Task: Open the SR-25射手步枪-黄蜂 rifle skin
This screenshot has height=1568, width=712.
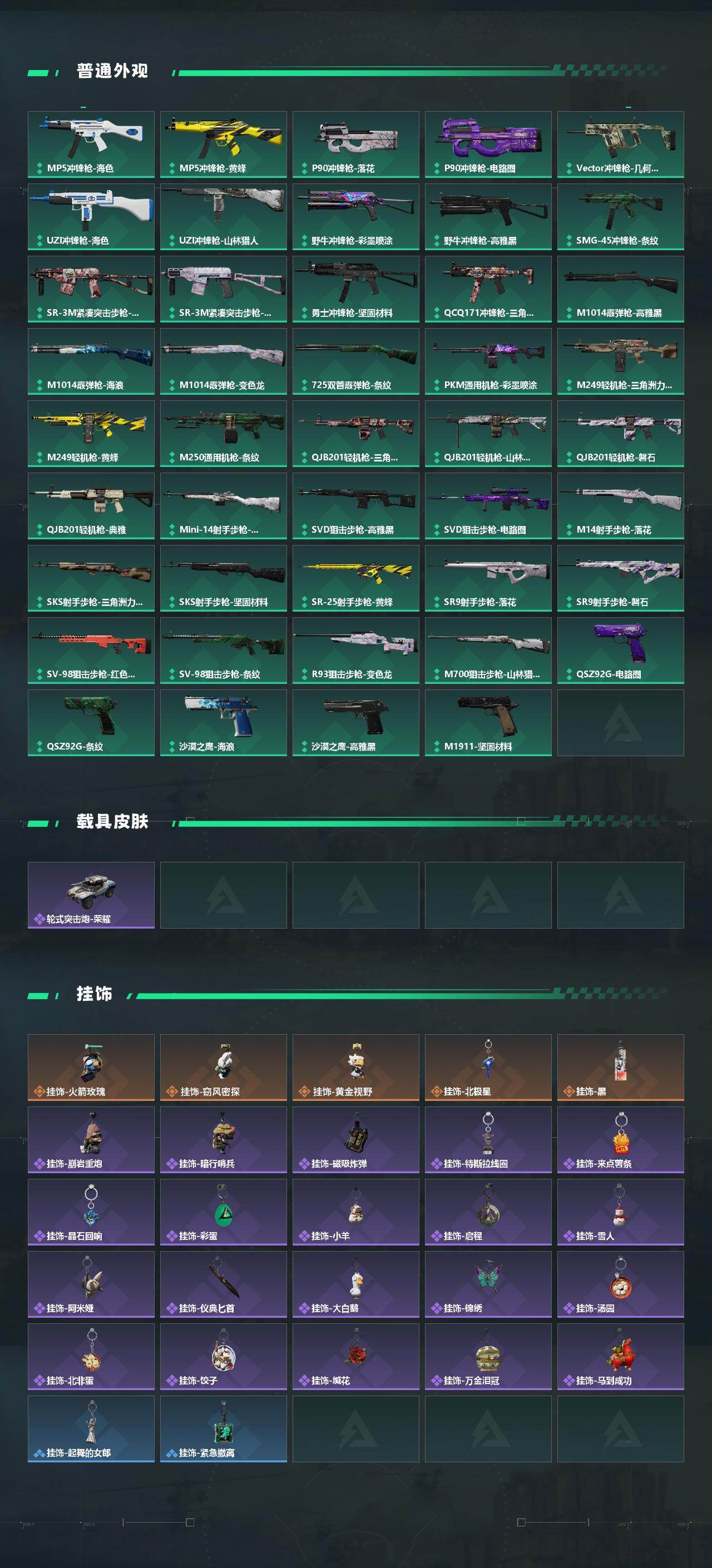Action: pyautogui.click(x=355, y=578)
